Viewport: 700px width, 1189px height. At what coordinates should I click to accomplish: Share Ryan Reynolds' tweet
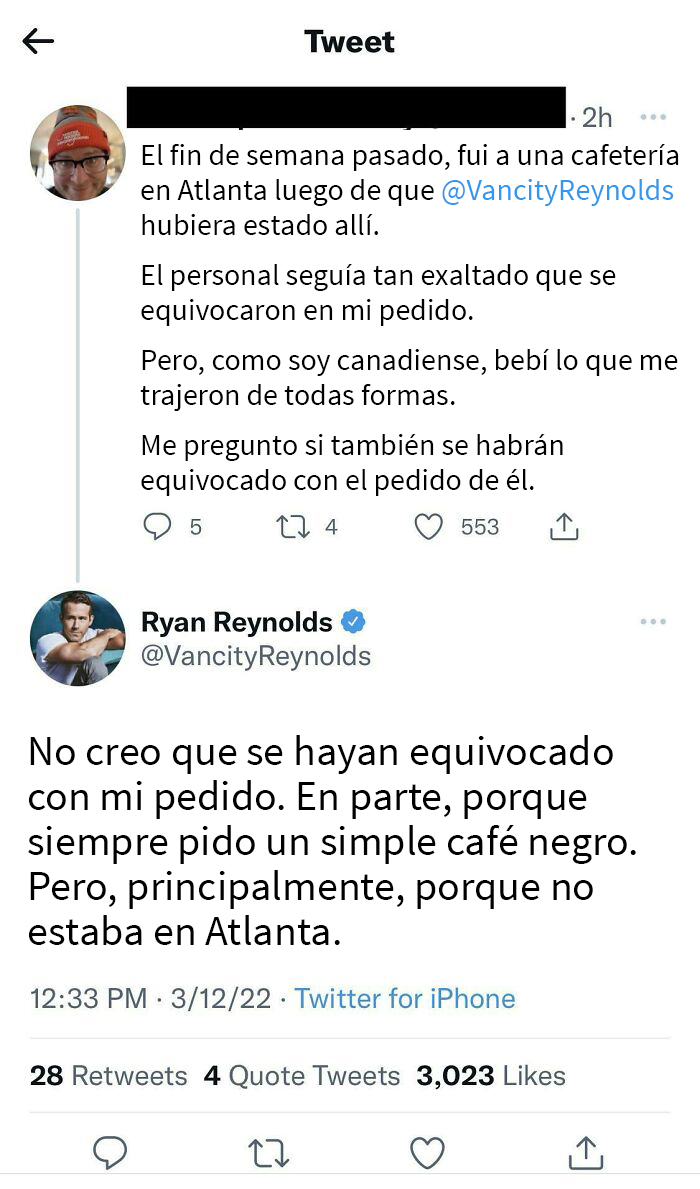coord(587,1153)
